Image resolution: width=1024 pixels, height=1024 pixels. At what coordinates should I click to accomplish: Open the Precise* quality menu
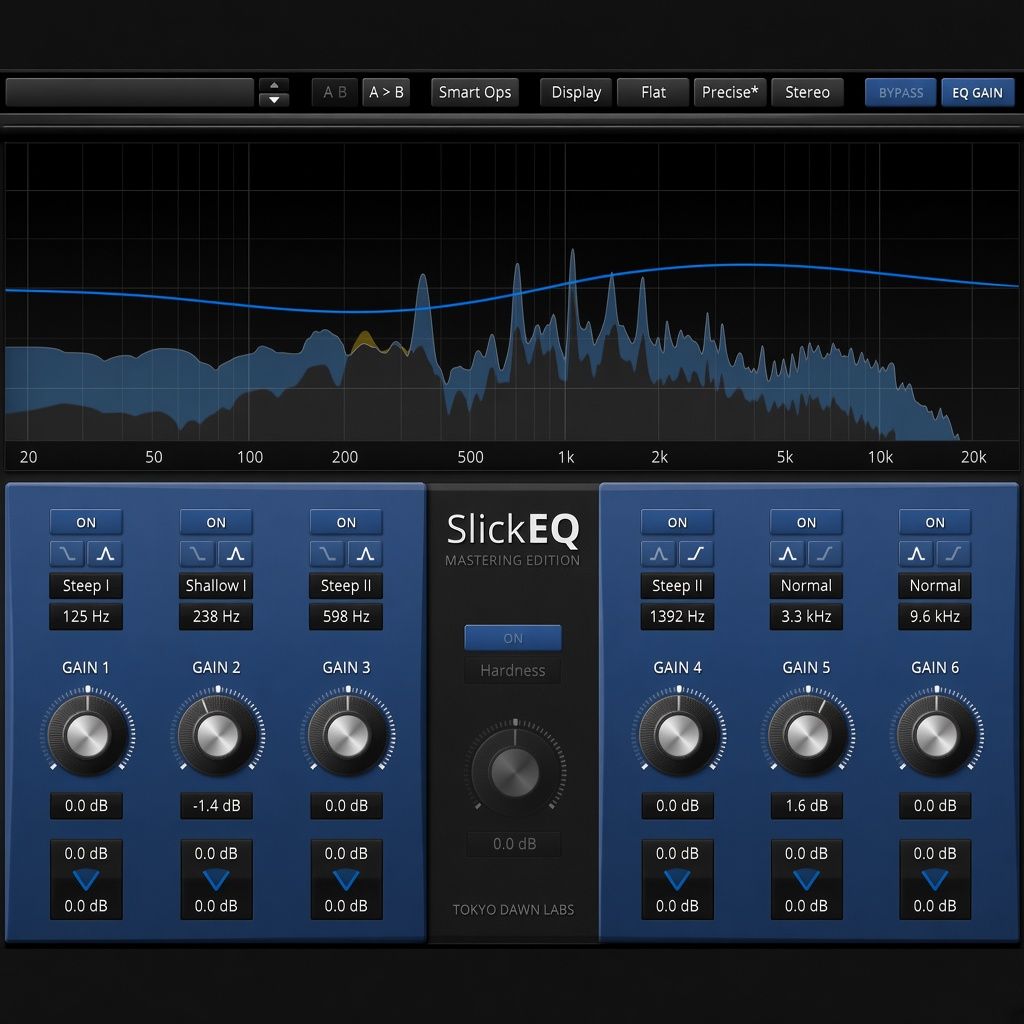[x=730, y=93]
